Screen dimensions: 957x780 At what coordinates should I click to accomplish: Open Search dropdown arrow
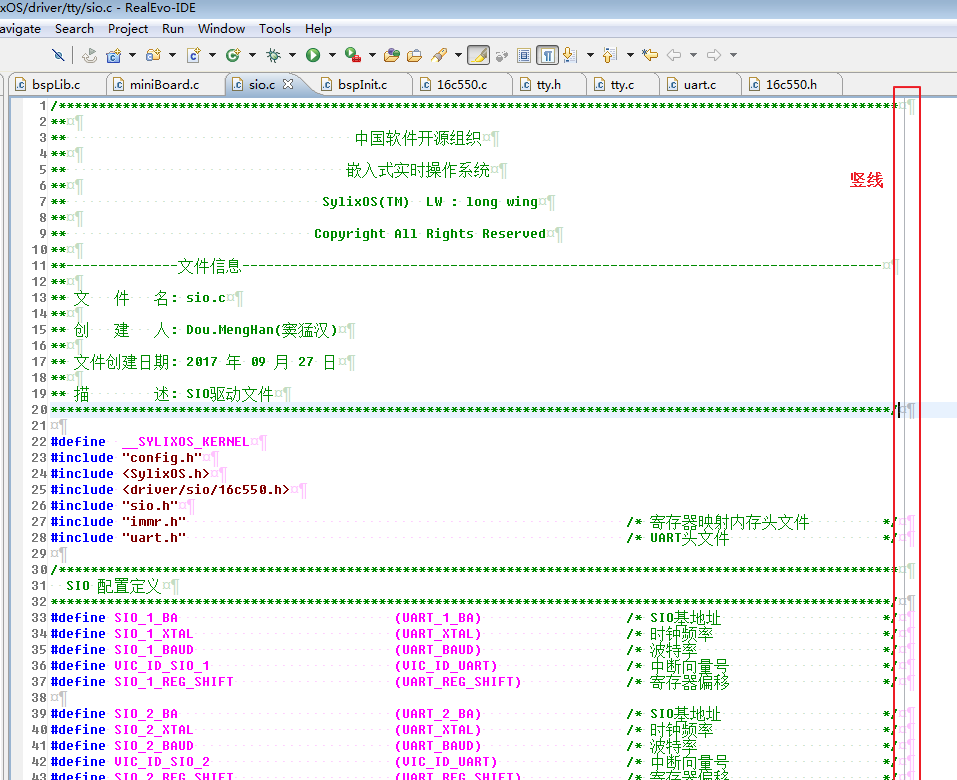pyautogui.click(x=458, y=56)
